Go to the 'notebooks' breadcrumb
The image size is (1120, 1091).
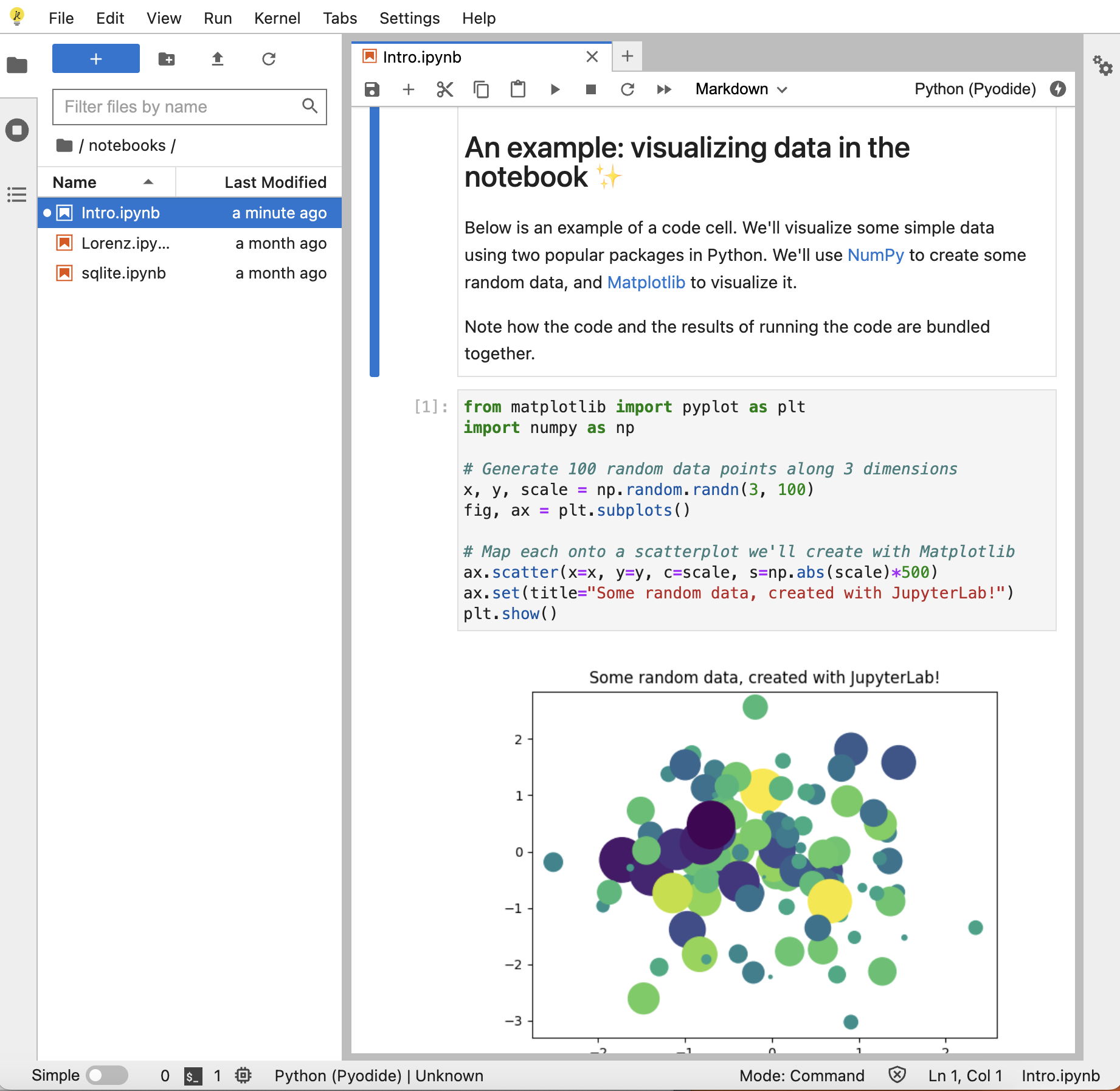click(x=127, y=145)
